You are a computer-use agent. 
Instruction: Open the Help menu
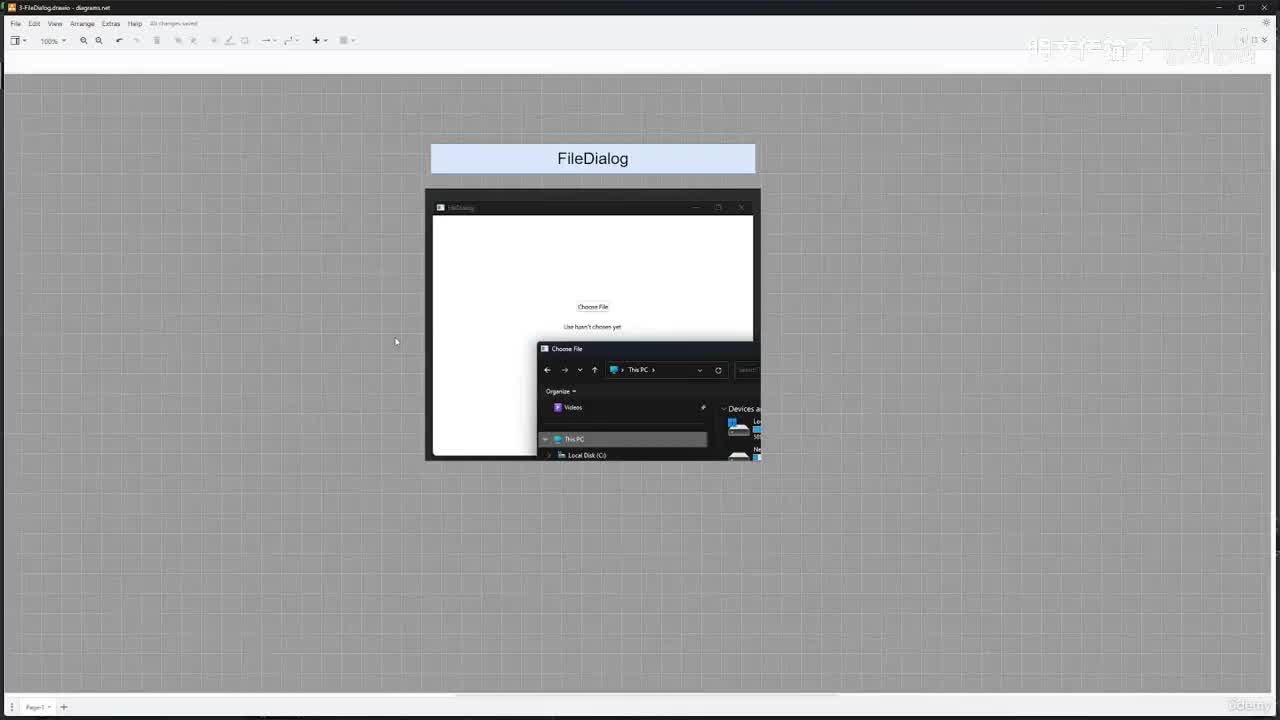click(134, 23)
